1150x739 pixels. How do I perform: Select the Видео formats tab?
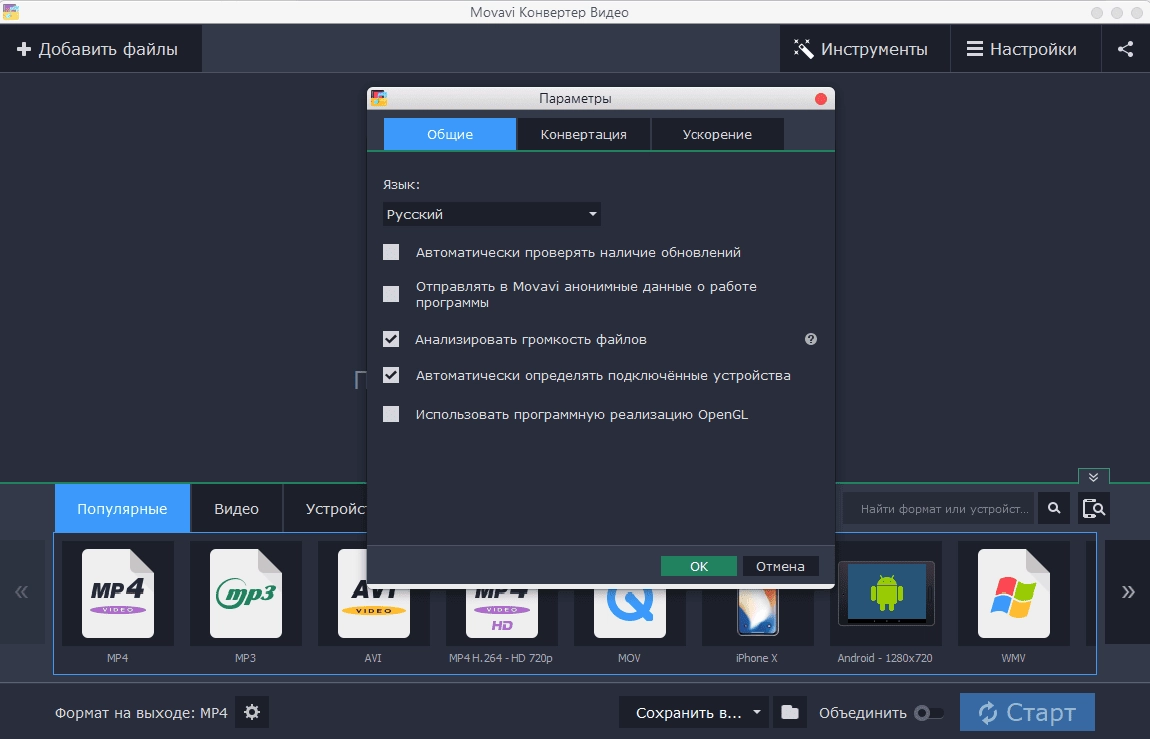click(x=236, y=508)
